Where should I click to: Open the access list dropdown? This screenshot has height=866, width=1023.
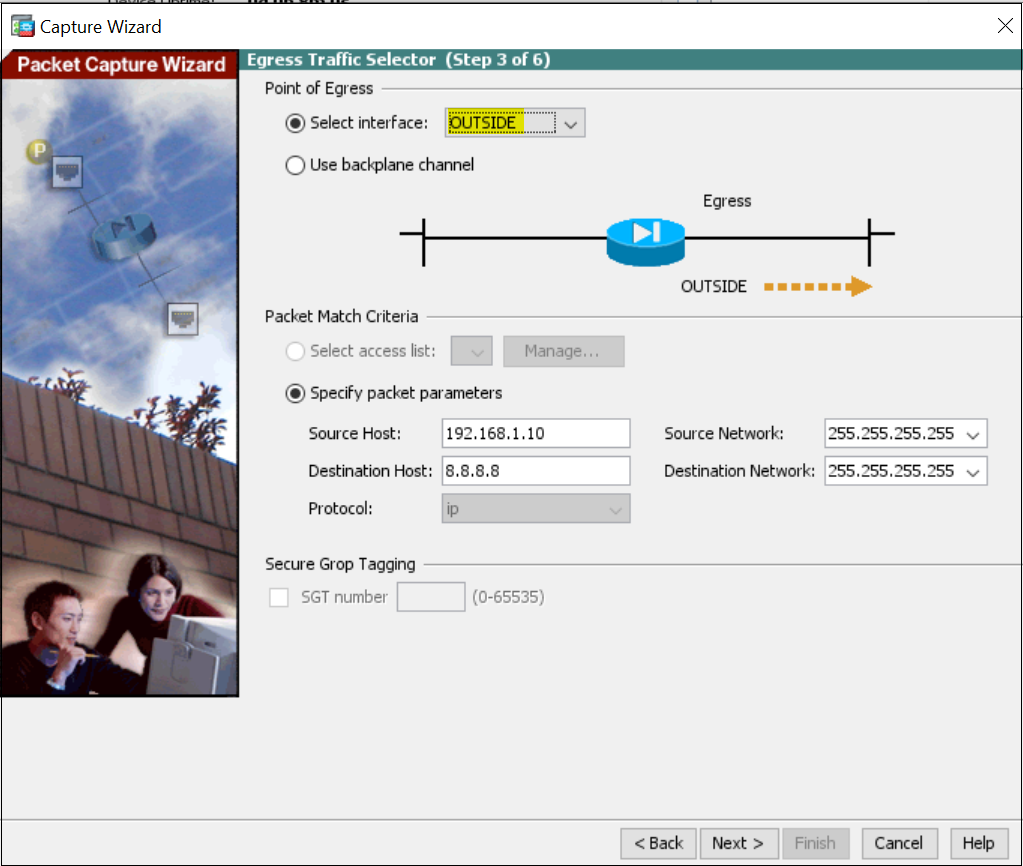pos(471,351)
